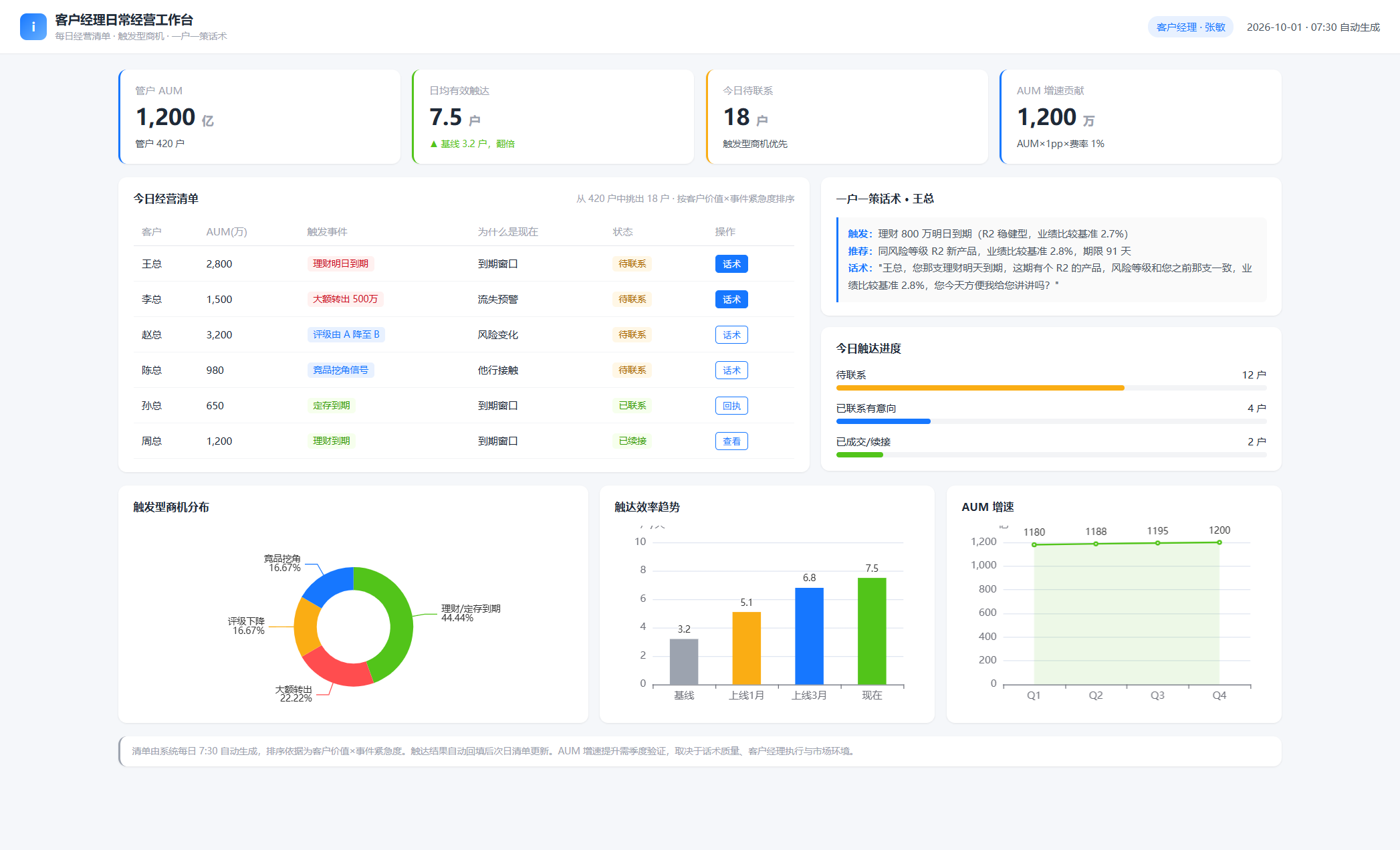Screen dimensions: 1400x850
Task: Click the 定存到期 tag
Action: tap(331, 406)
